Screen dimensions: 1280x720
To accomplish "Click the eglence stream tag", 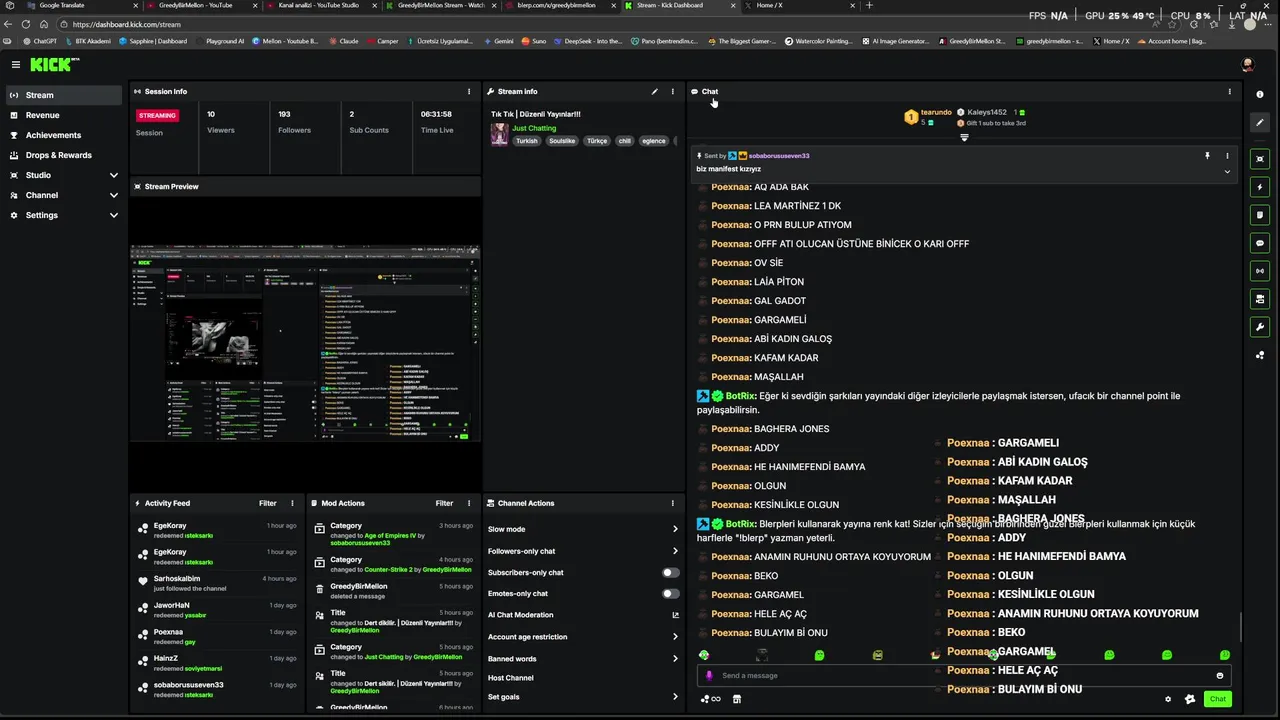I will coord(654,141).
